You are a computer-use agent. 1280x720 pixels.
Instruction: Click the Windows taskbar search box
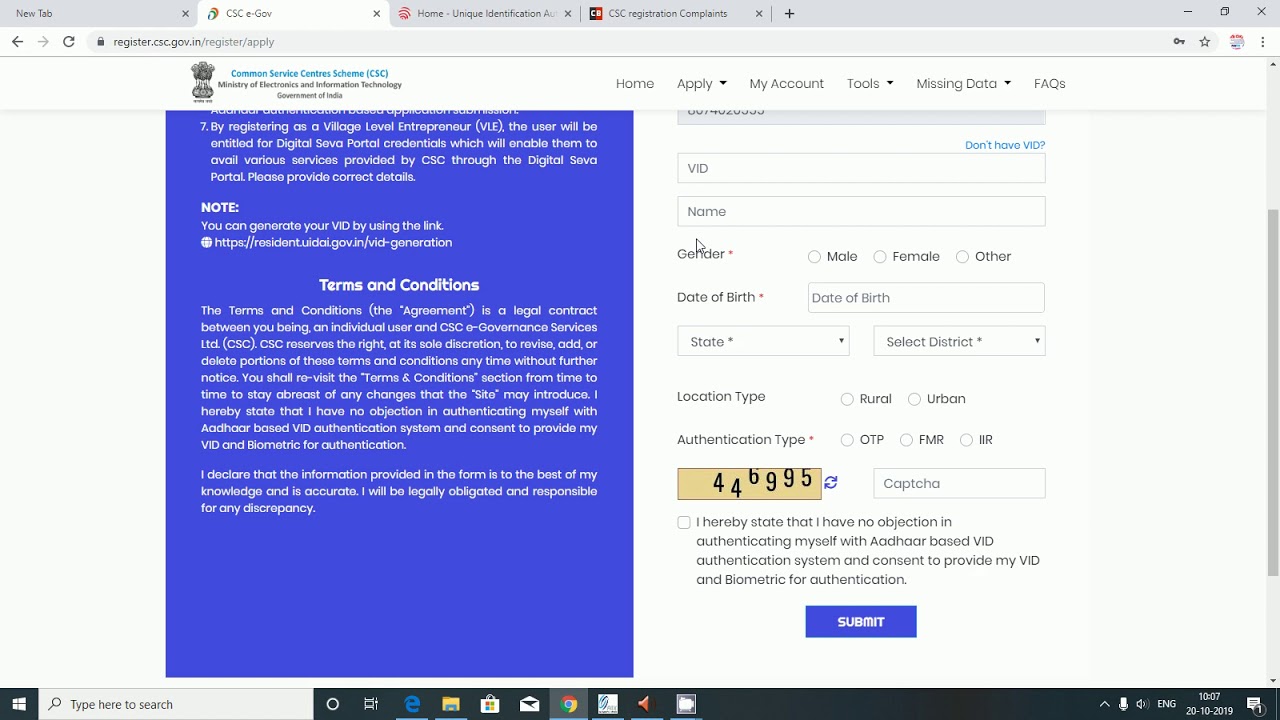[x=177, y=704]
